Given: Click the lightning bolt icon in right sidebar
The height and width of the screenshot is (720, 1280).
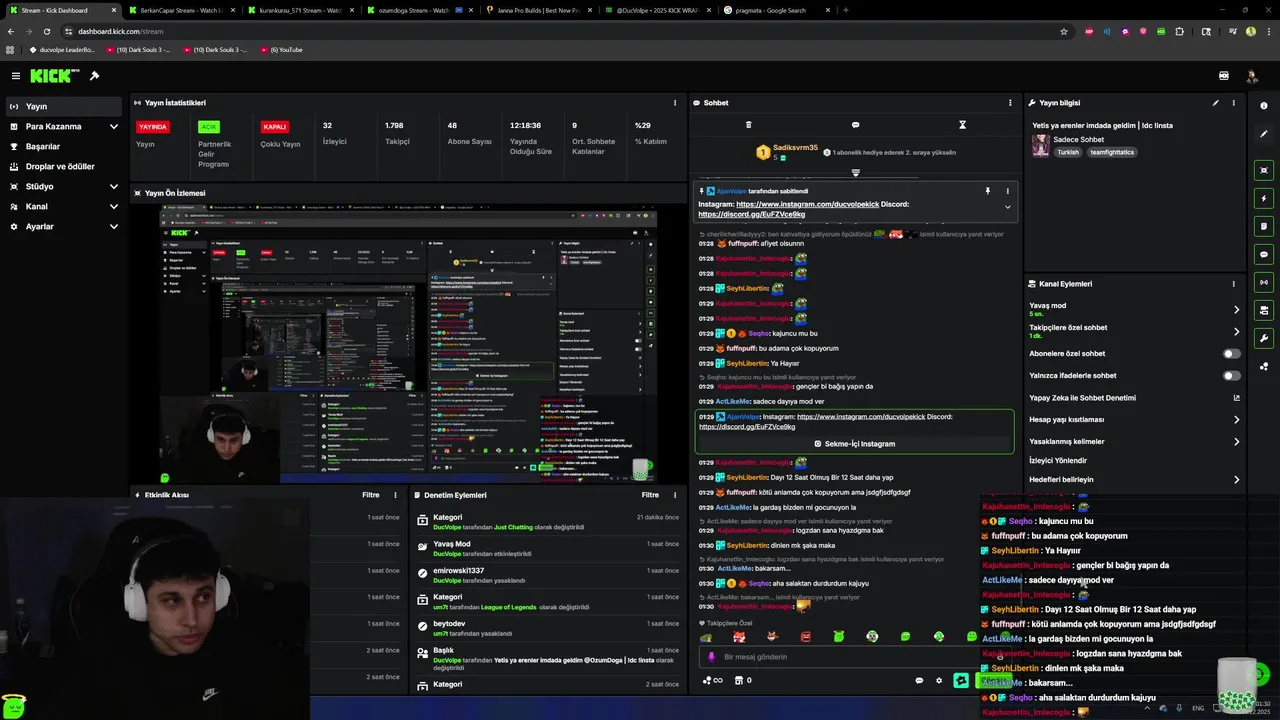Looking at the screenshot, I should 1264,198.
